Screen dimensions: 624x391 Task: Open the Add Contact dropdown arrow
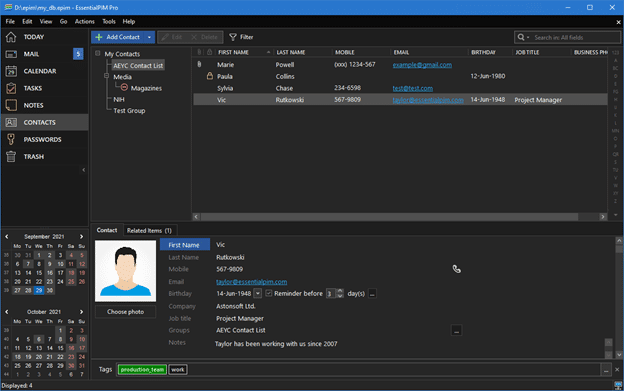tap(149, 37)
